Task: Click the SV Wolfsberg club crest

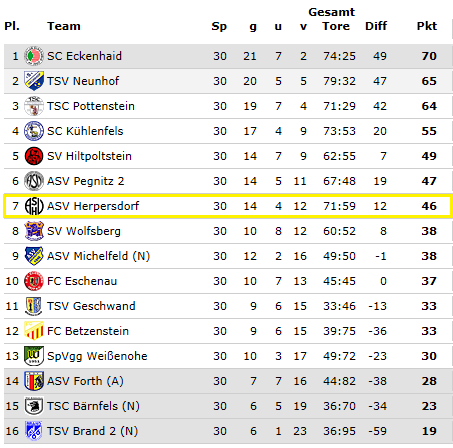Action: coord(34,231)
